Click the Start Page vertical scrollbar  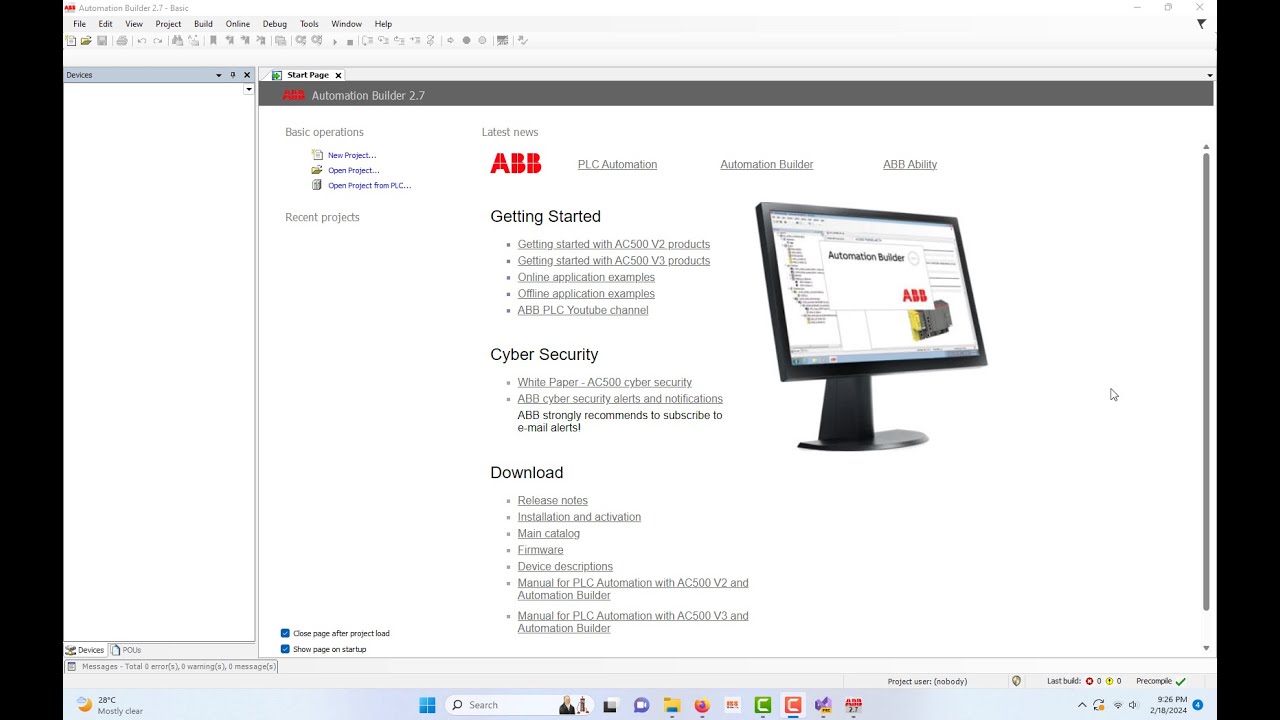click(x=1206, y=380)
